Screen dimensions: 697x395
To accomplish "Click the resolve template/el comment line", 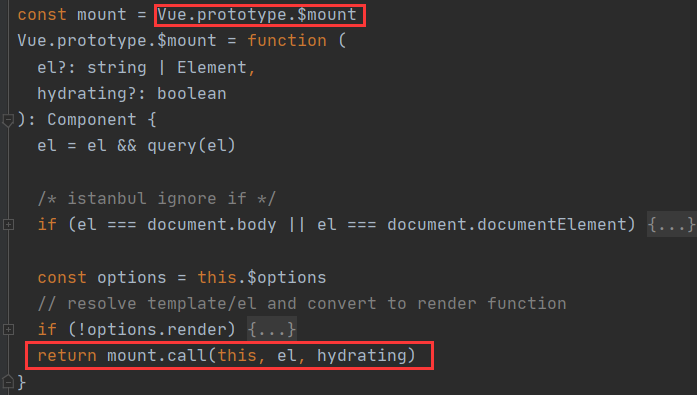I will (x=302, y=303).
